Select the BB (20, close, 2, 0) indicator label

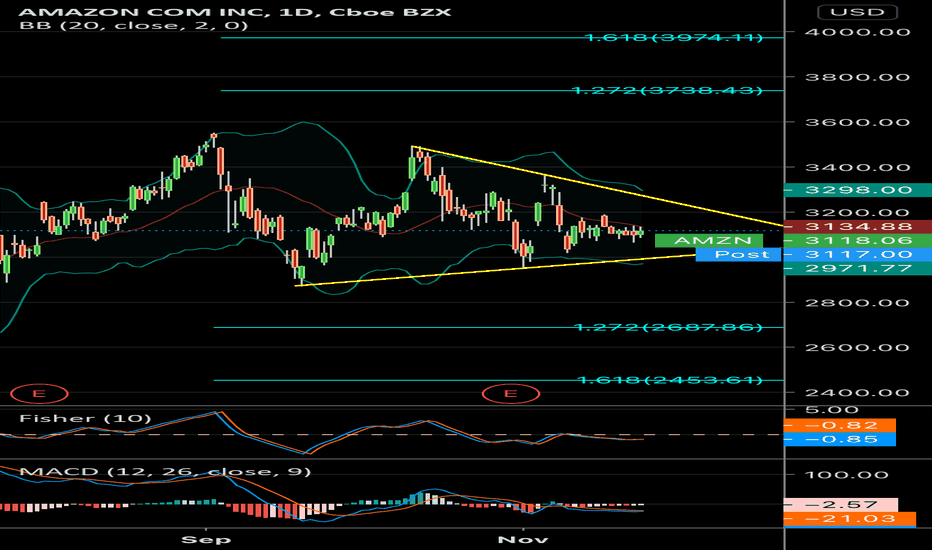point(134,26)
